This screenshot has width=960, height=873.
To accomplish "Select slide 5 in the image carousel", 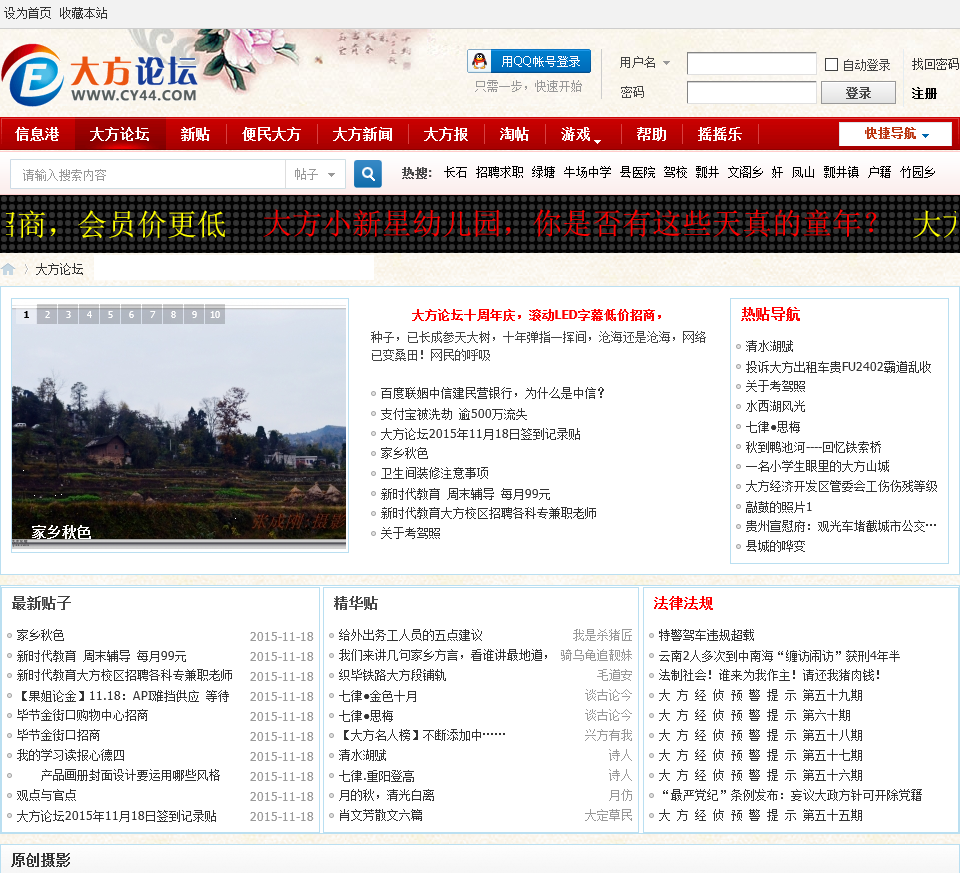I will [110, 314].
